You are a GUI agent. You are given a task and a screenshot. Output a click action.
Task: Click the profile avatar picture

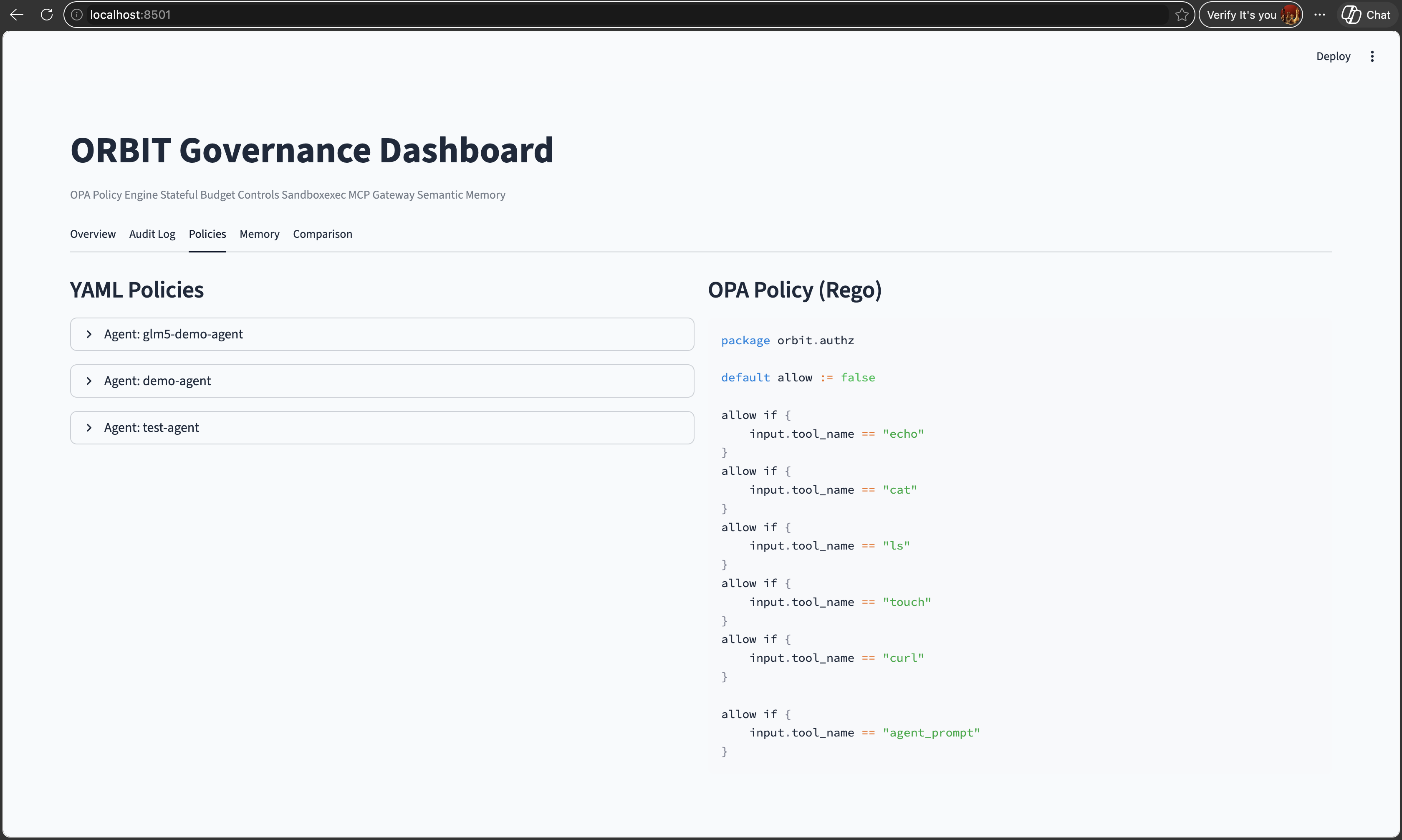point(1290,15)
